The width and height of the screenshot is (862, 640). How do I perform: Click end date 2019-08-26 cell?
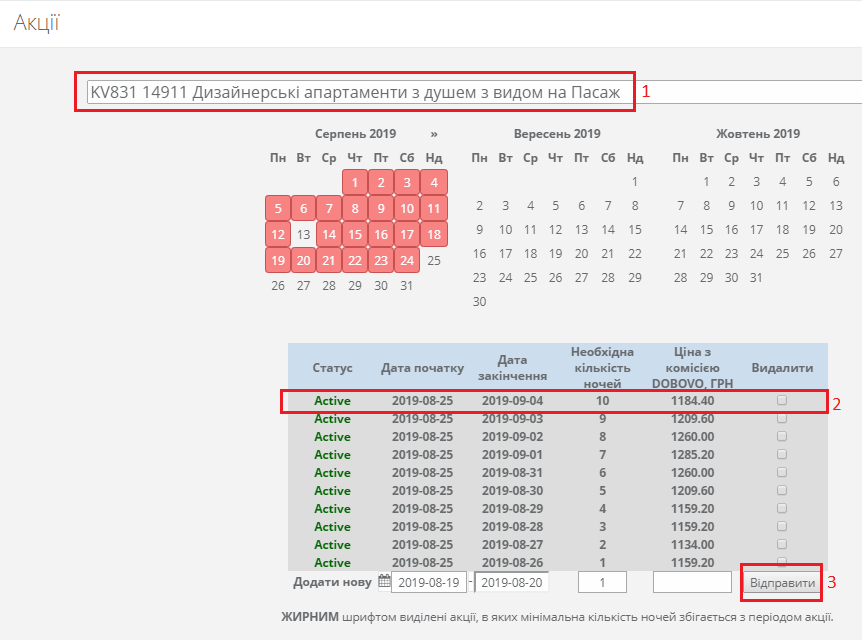pyautogui.click(x=512, y=562)
